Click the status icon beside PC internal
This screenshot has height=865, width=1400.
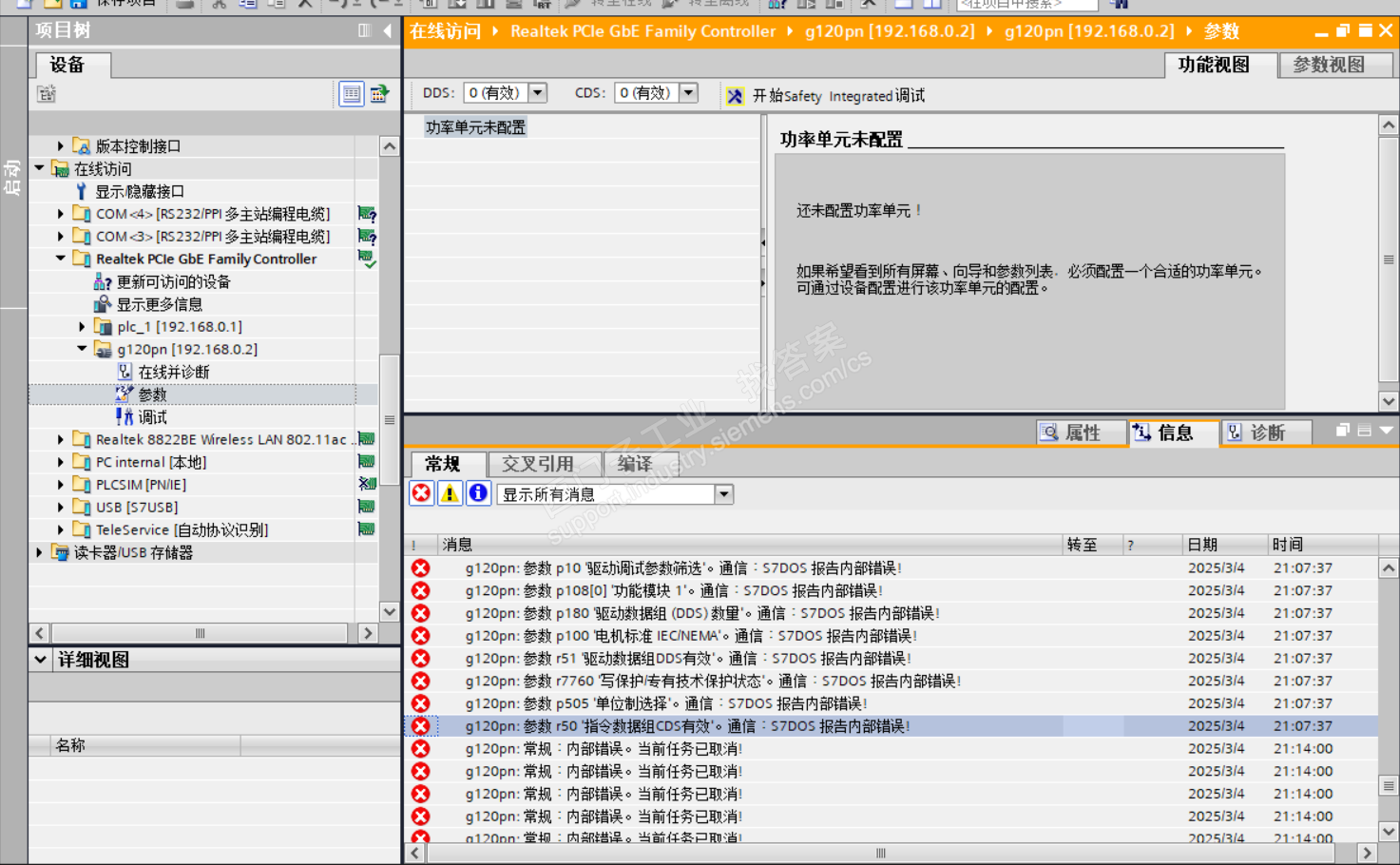coord(367,462)
